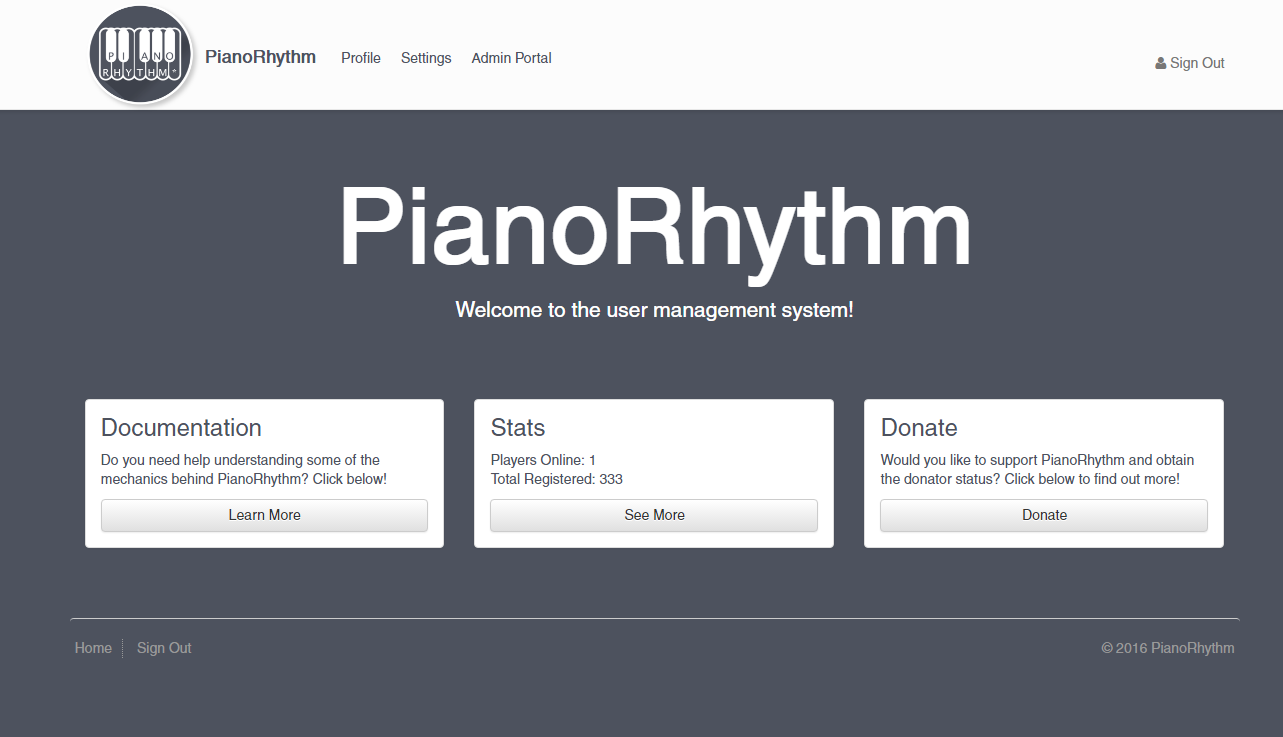Click the Learn More button
This screenshot has width=1283, height=737.
264,515
